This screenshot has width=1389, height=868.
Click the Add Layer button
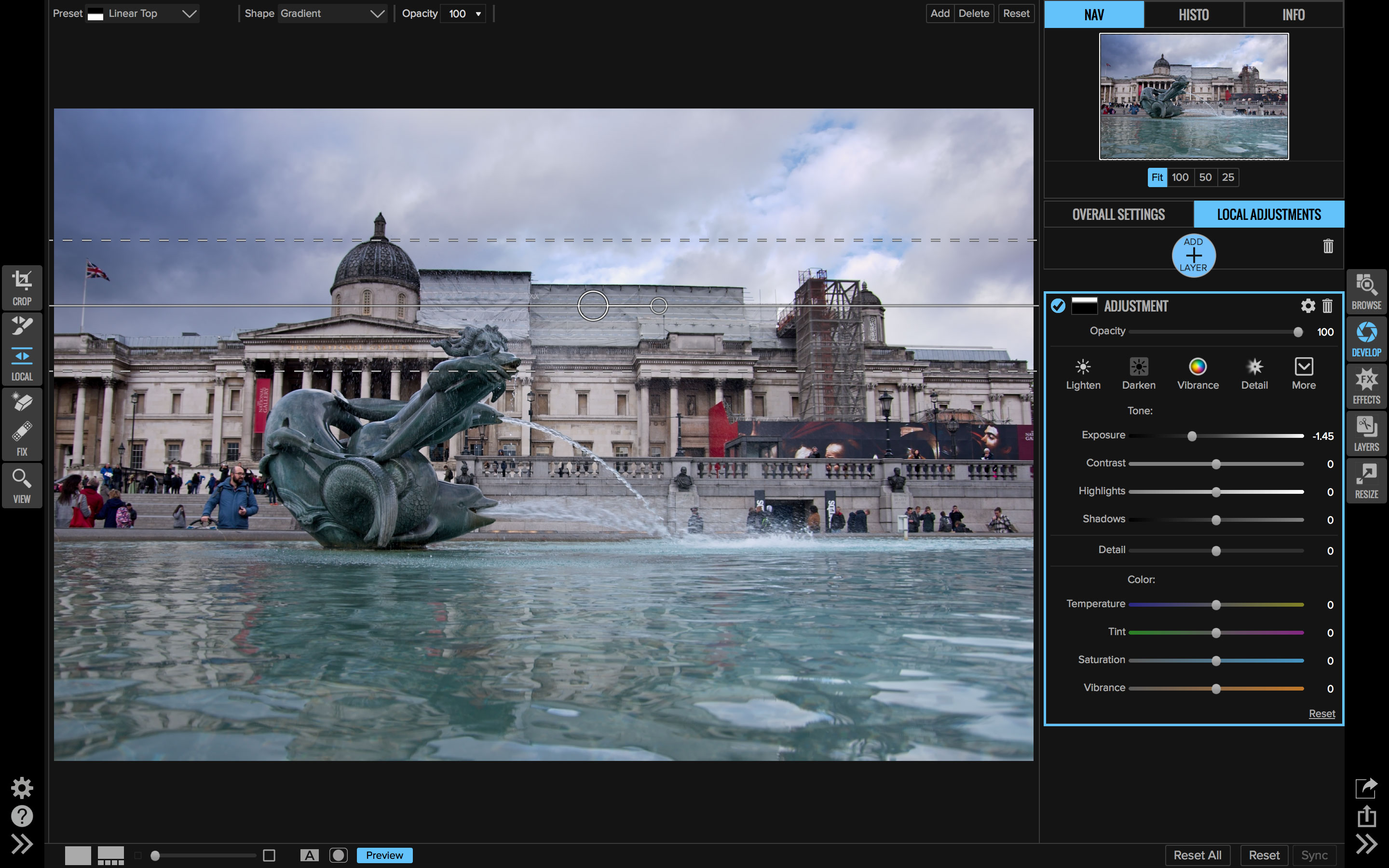[1193, 255]
